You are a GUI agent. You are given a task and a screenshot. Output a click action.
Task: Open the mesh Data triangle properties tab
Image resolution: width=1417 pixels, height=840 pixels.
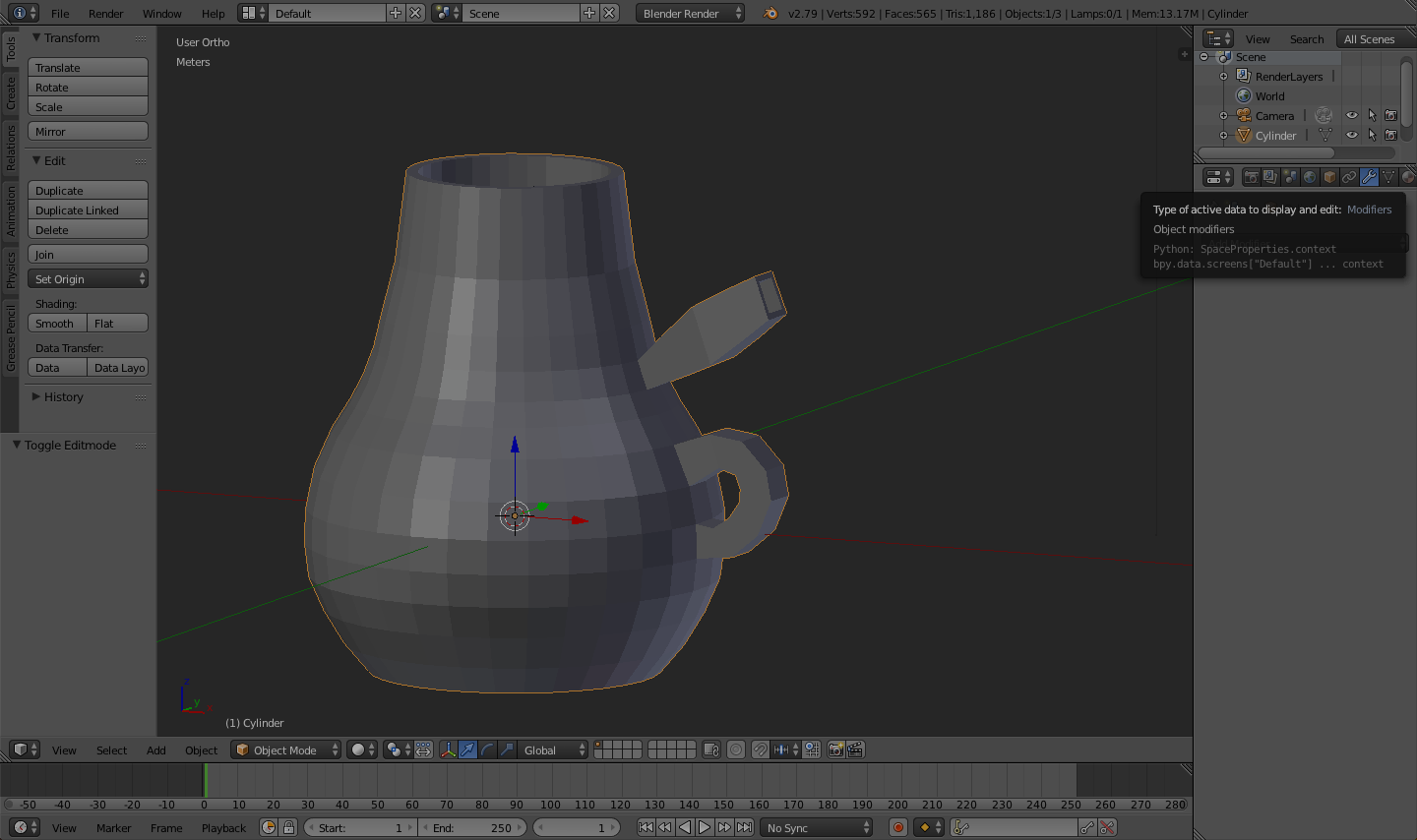[1388, 177]
